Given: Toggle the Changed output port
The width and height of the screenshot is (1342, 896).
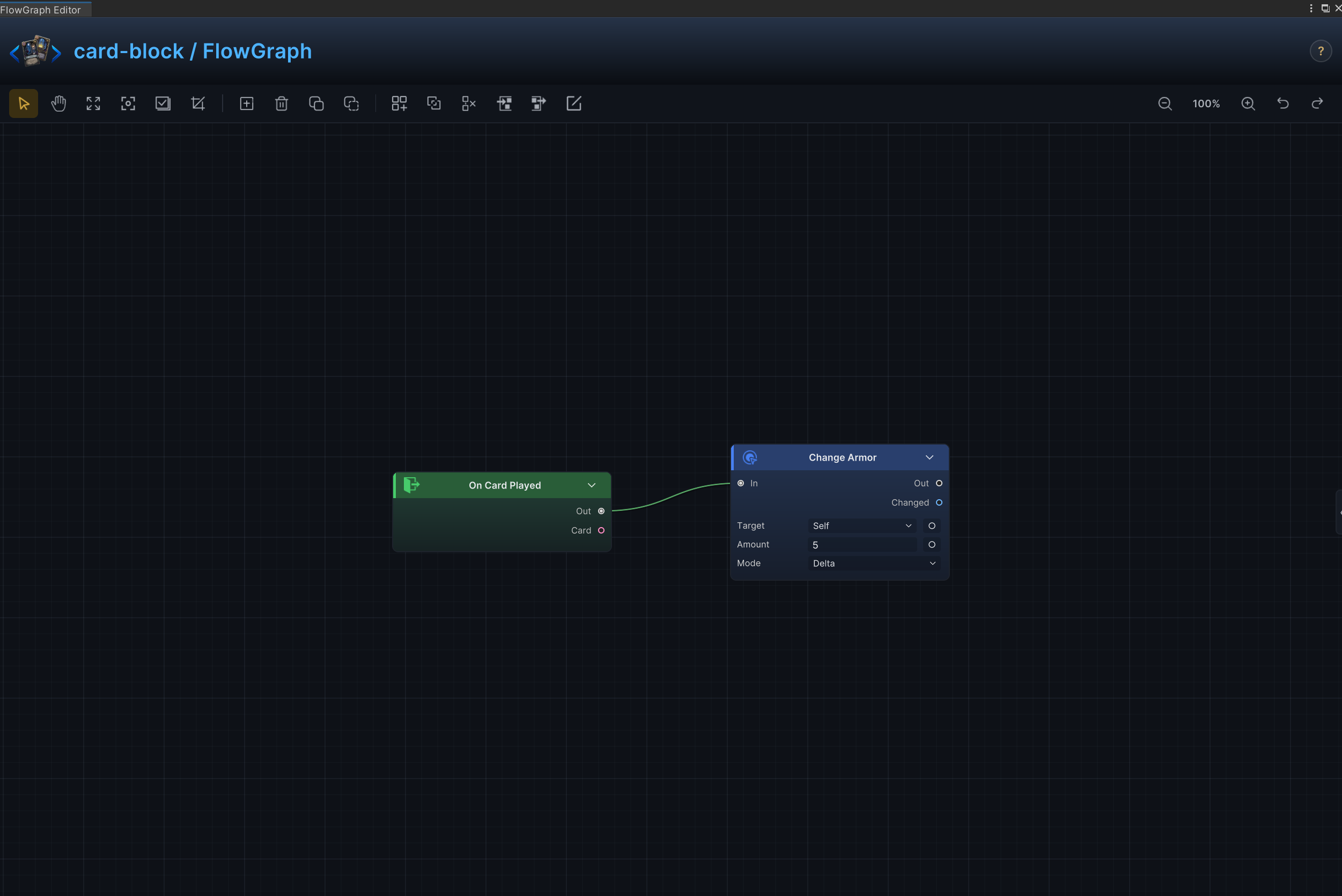Looking at the screenshot, I should pyautogui.click(x=939, y=502).
